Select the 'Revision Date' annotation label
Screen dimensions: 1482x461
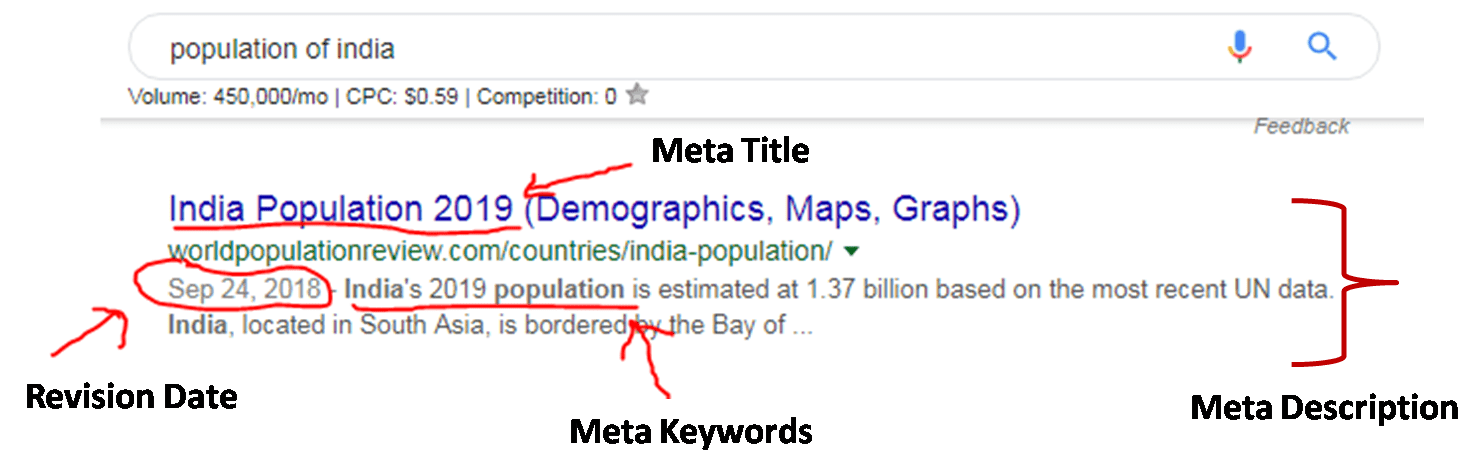tap(131, 397)
